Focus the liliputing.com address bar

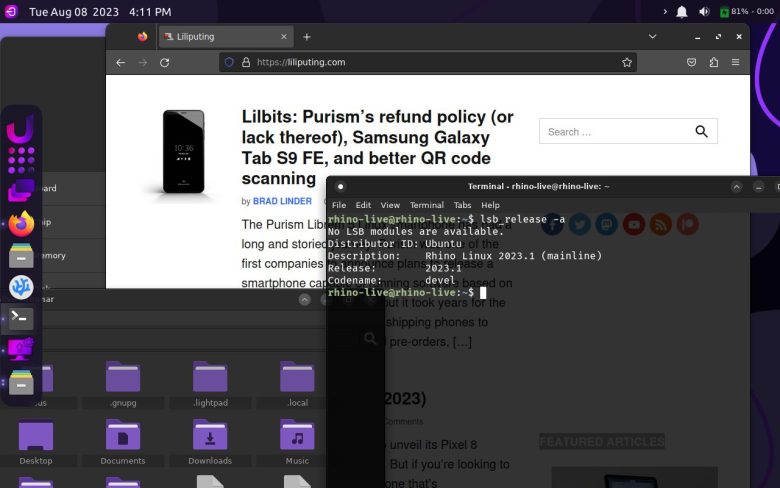[x=428, y=62]
